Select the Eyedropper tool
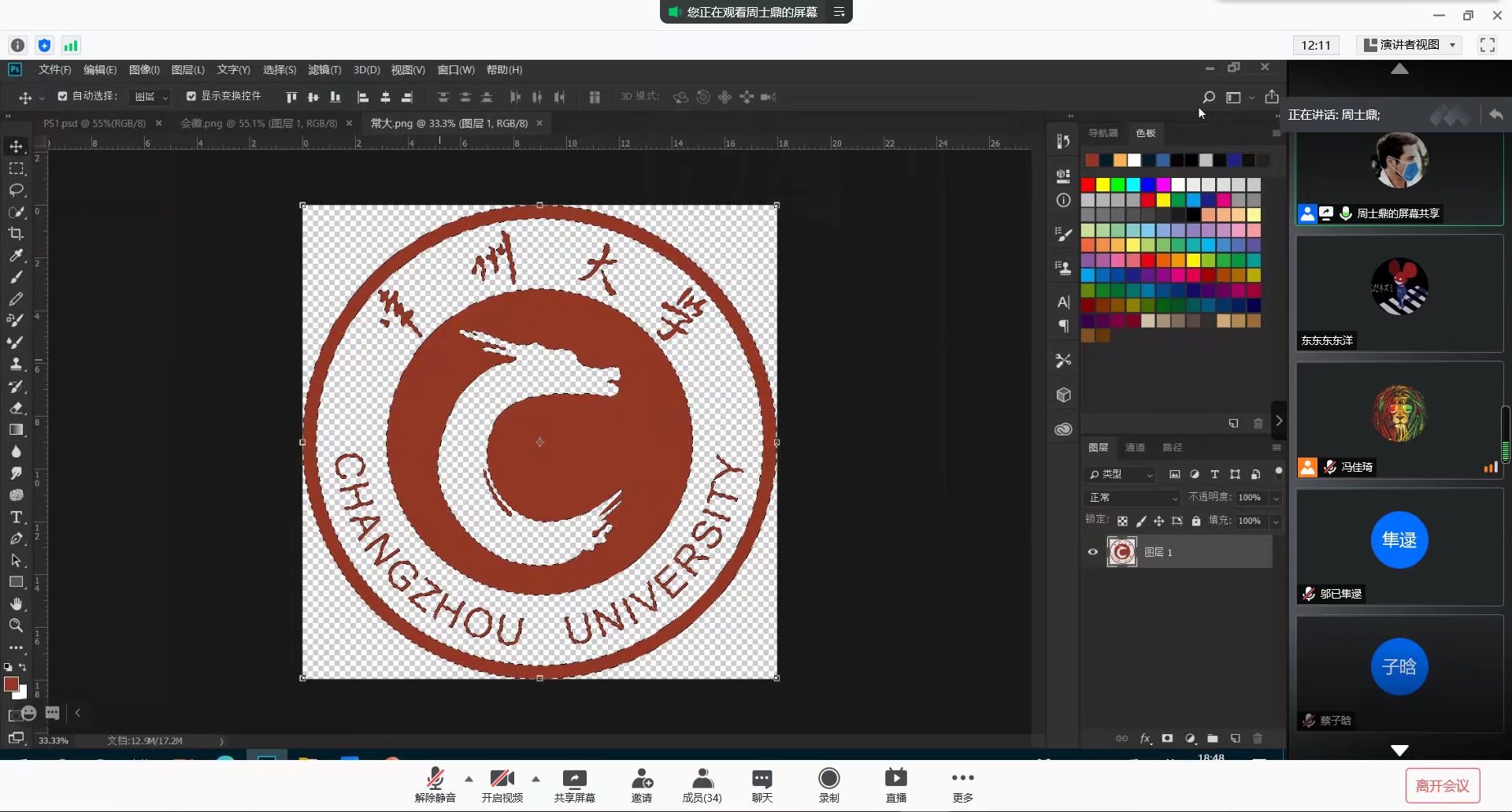Screen dimensions: 1512x812 (x=16, y=255)
